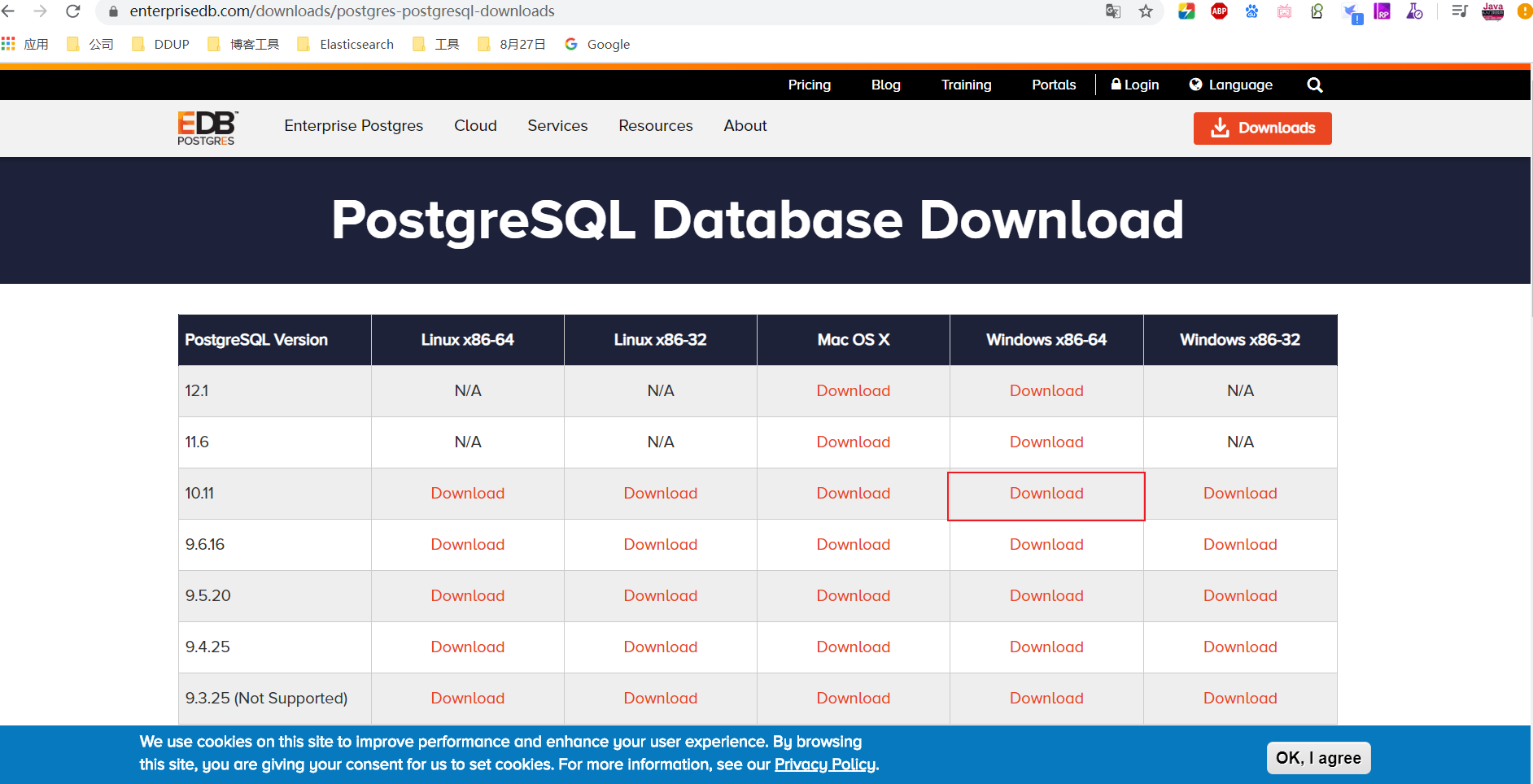
Task: Click the orange Downloads button
Action: [1262, 128]
